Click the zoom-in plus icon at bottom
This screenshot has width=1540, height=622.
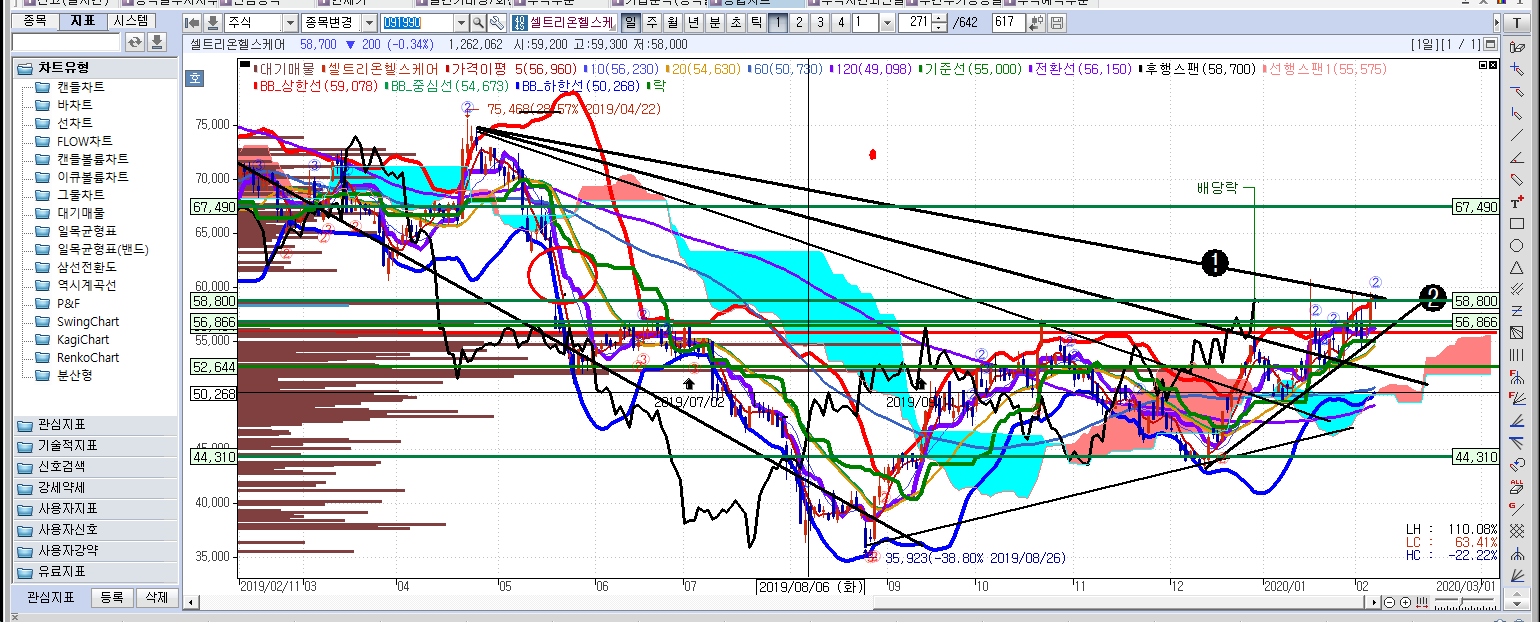[1405, 602]
